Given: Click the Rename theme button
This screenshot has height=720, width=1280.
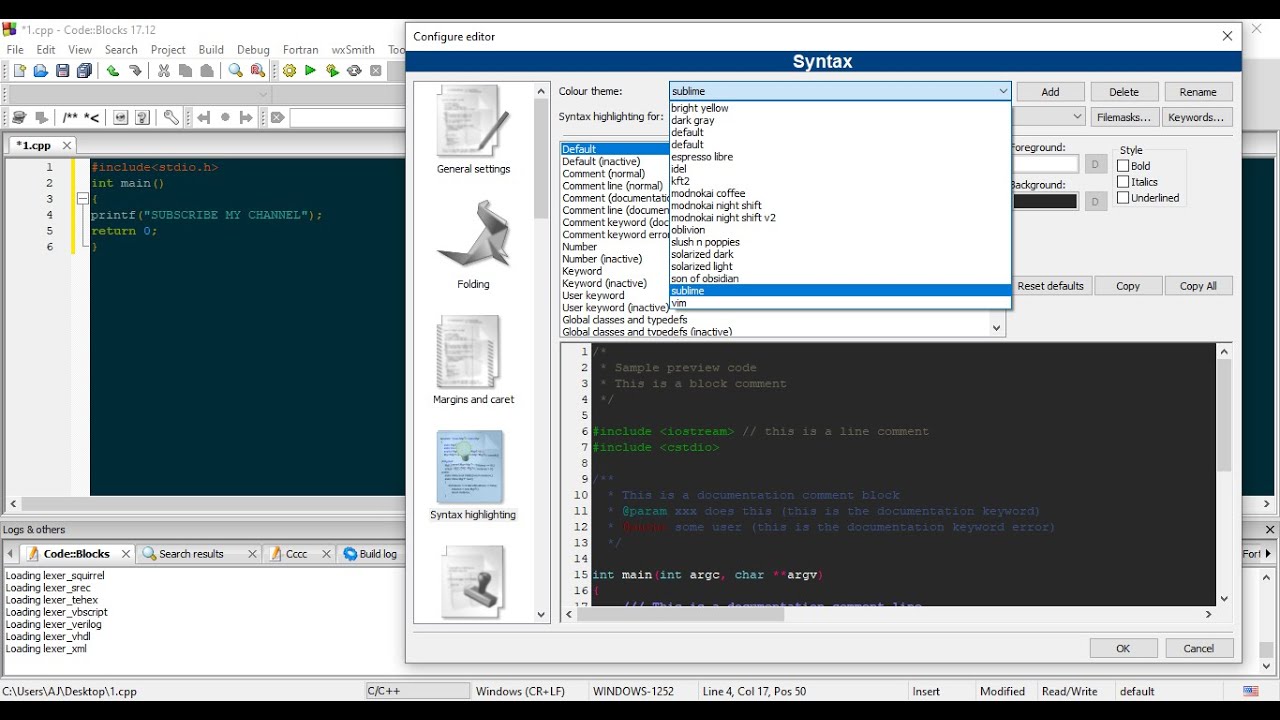Looking at the screenshot, I should [x=1198, y=92].
